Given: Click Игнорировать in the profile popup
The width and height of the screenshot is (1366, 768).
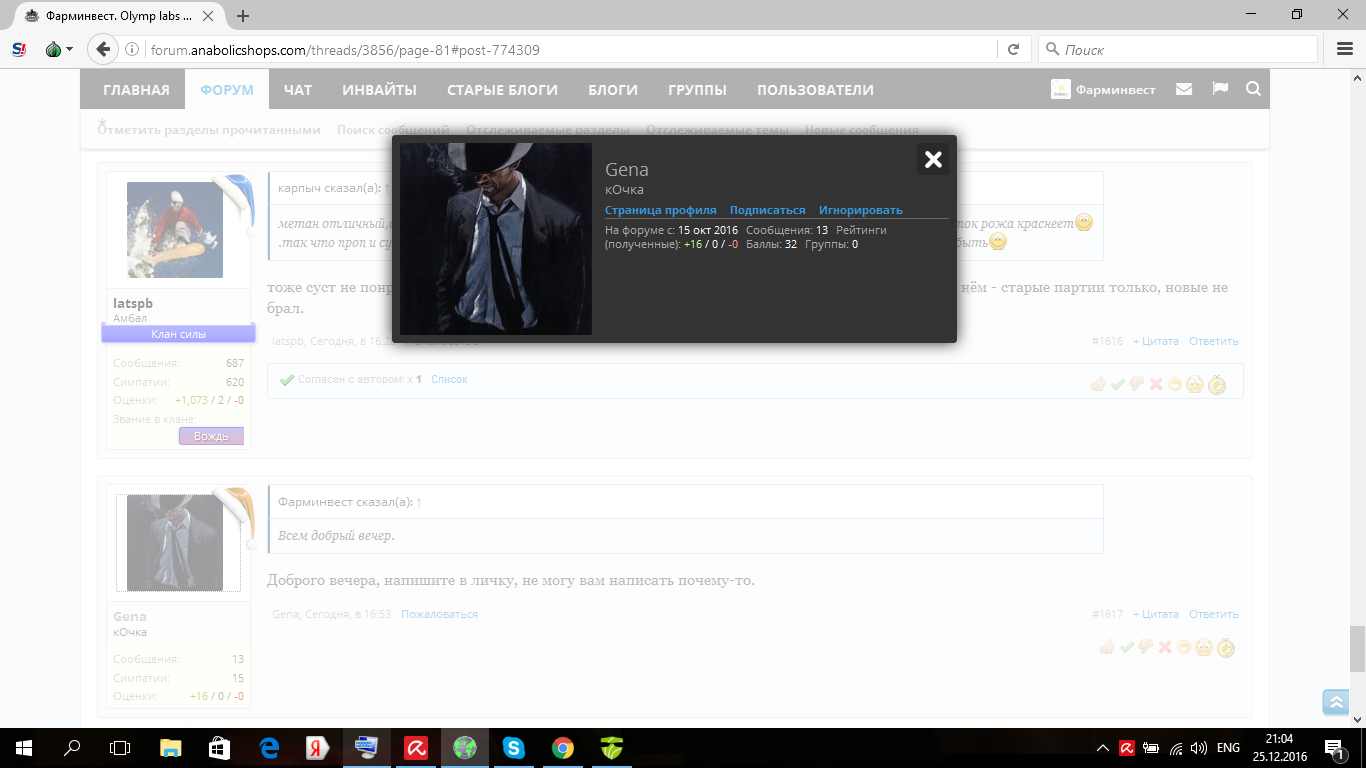Looking at the screenshot, I should [860, 210].
